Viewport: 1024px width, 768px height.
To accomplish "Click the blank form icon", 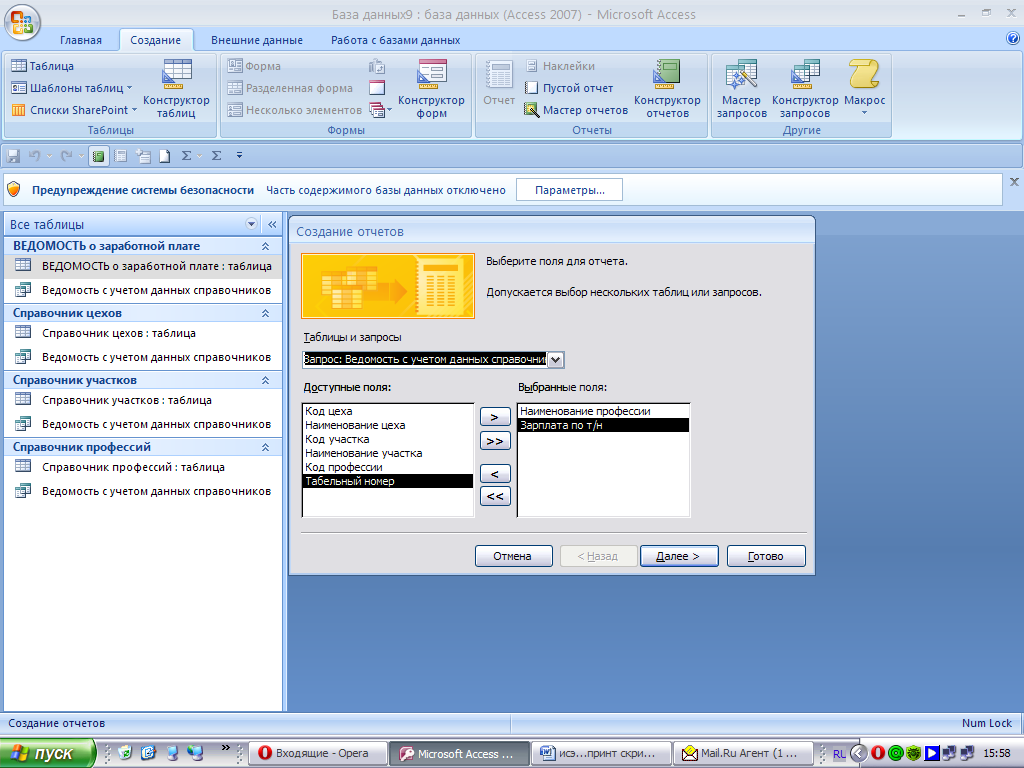I will click(x=377, y=88).
